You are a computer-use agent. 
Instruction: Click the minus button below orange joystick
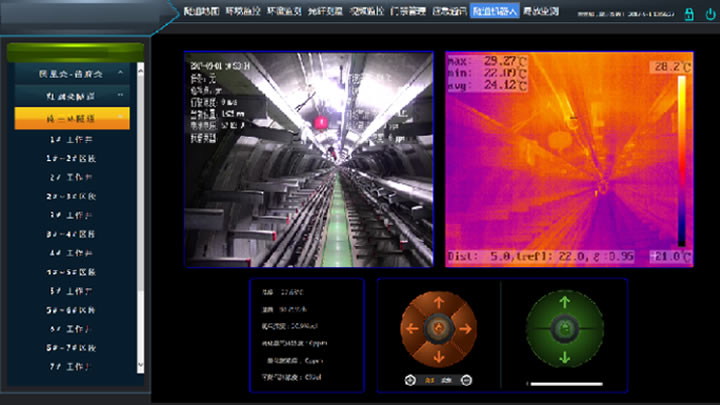[466, 380]
